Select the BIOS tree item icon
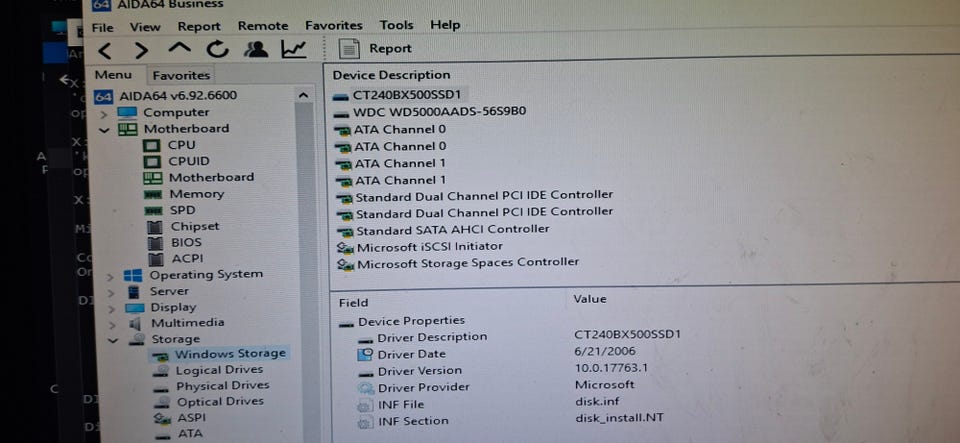 click(156, 243)
